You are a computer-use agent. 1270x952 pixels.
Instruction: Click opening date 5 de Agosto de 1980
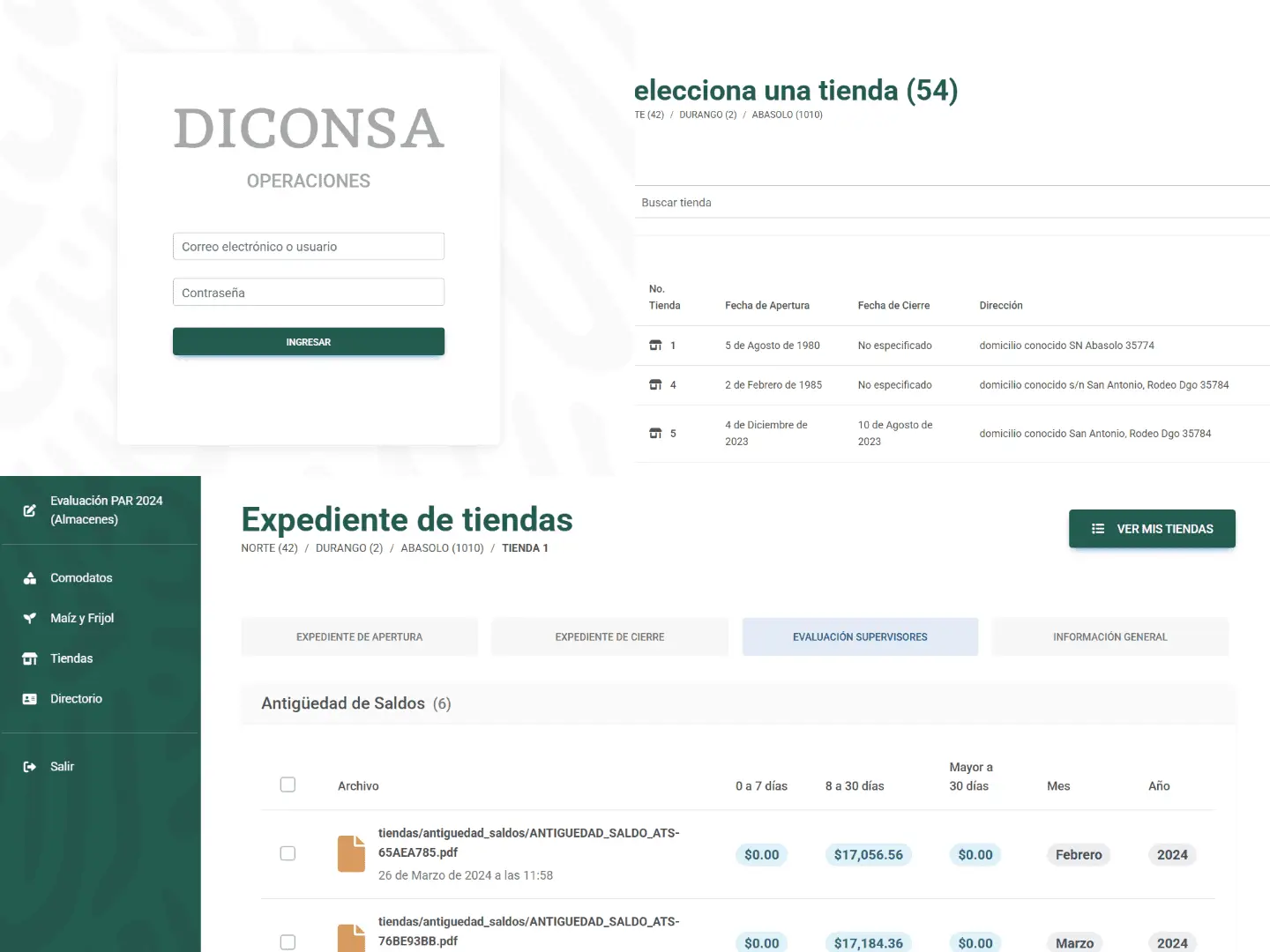point(773,346)
